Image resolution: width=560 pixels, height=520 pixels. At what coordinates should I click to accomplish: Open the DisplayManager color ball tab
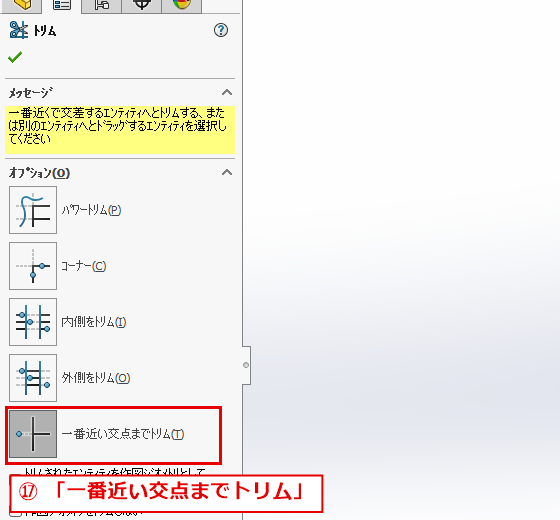coord(181,5)
